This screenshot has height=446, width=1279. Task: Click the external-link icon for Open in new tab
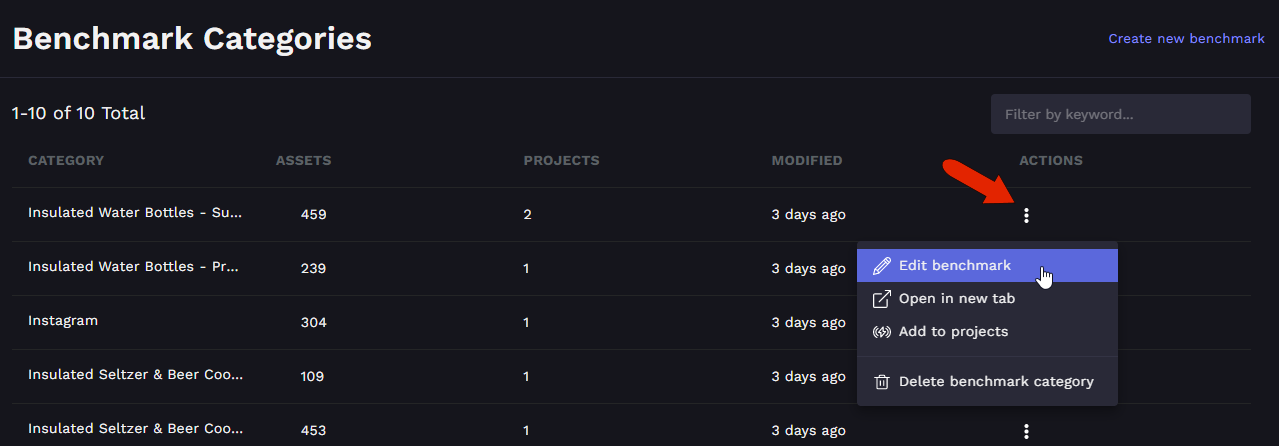pos(882,299)
